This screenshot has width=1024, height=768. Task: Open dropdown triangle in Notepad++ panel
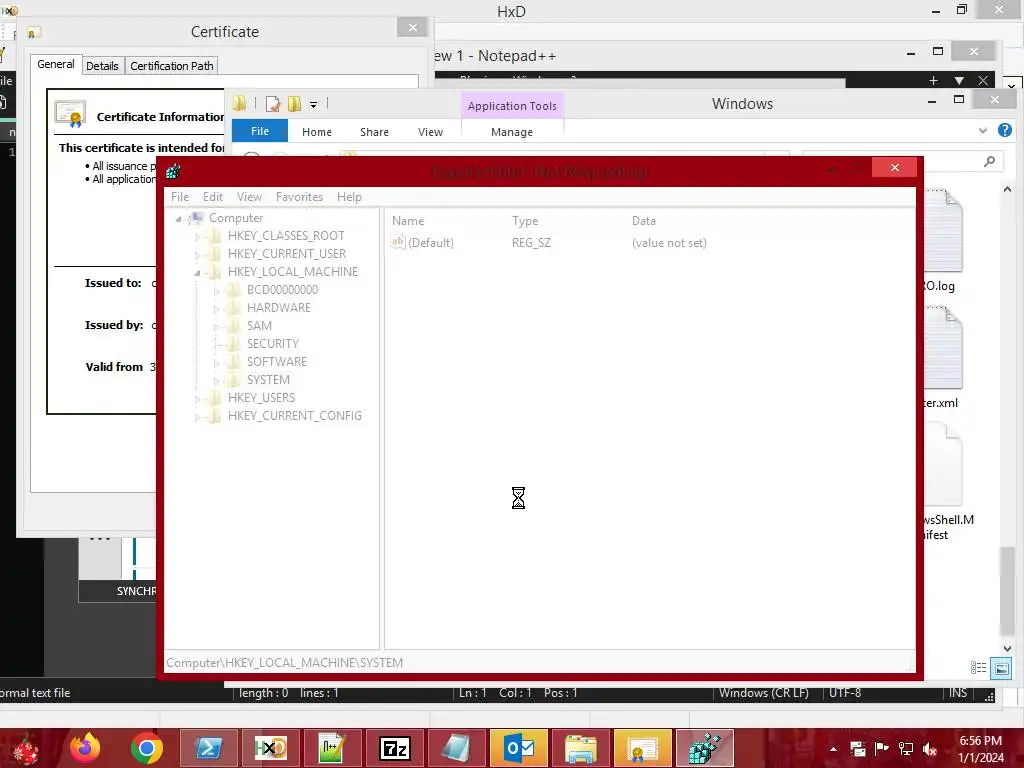(959, 80)
